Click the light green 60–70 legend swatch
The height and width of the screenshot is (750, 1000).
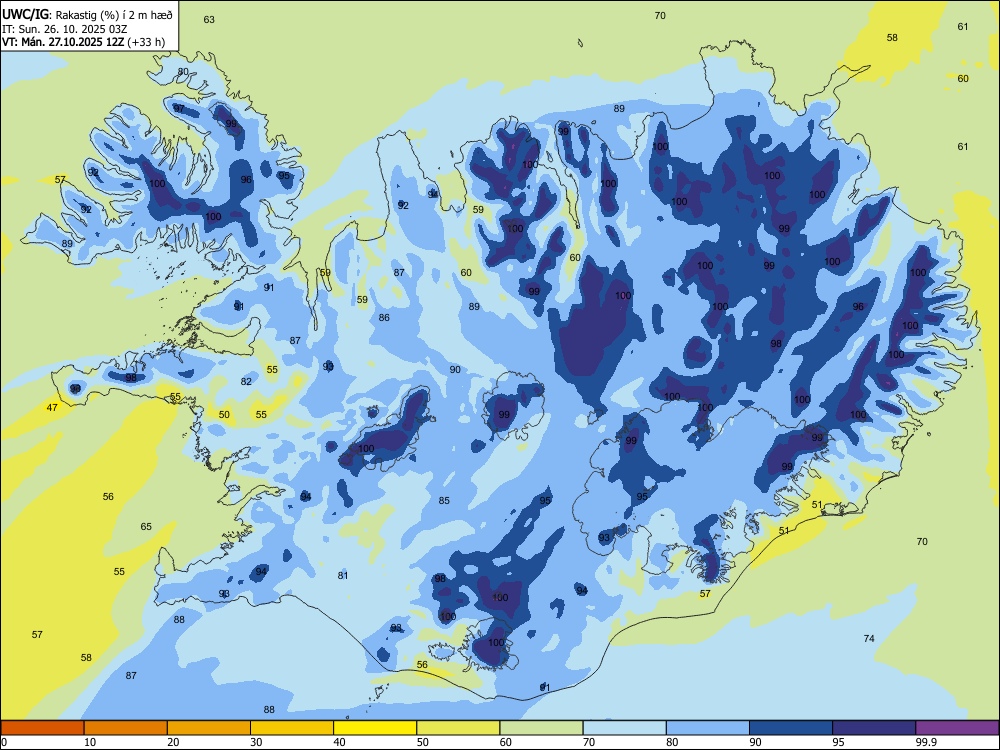click(x=541, y=728)
